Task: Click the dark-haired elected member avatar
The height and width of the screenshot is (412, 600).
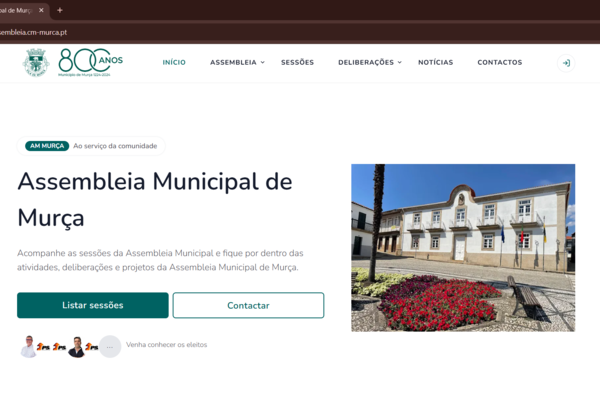Action: [x=76, y=346]
